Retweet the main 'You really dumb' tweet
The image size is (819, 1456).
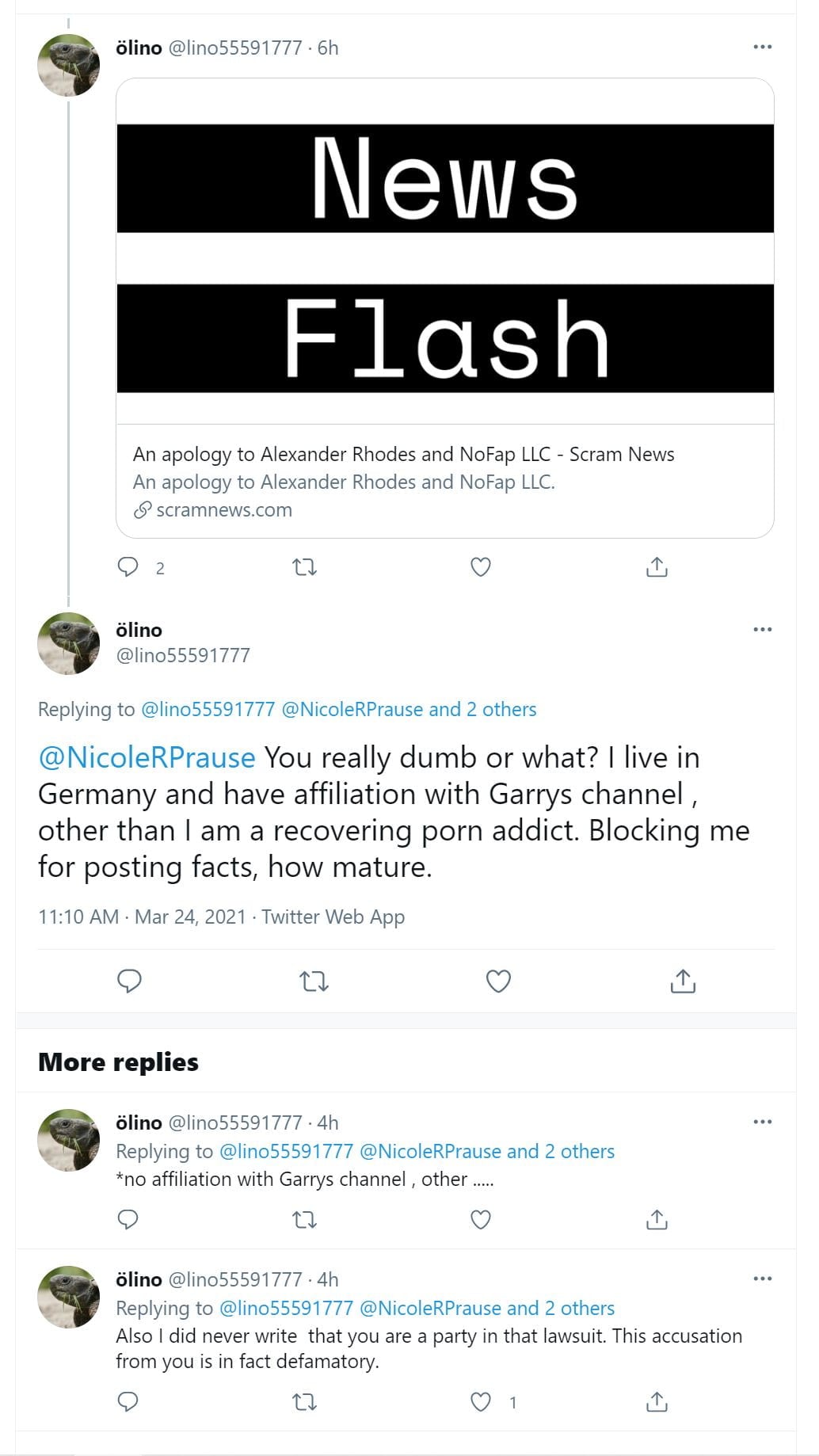[x=314, y=982]
